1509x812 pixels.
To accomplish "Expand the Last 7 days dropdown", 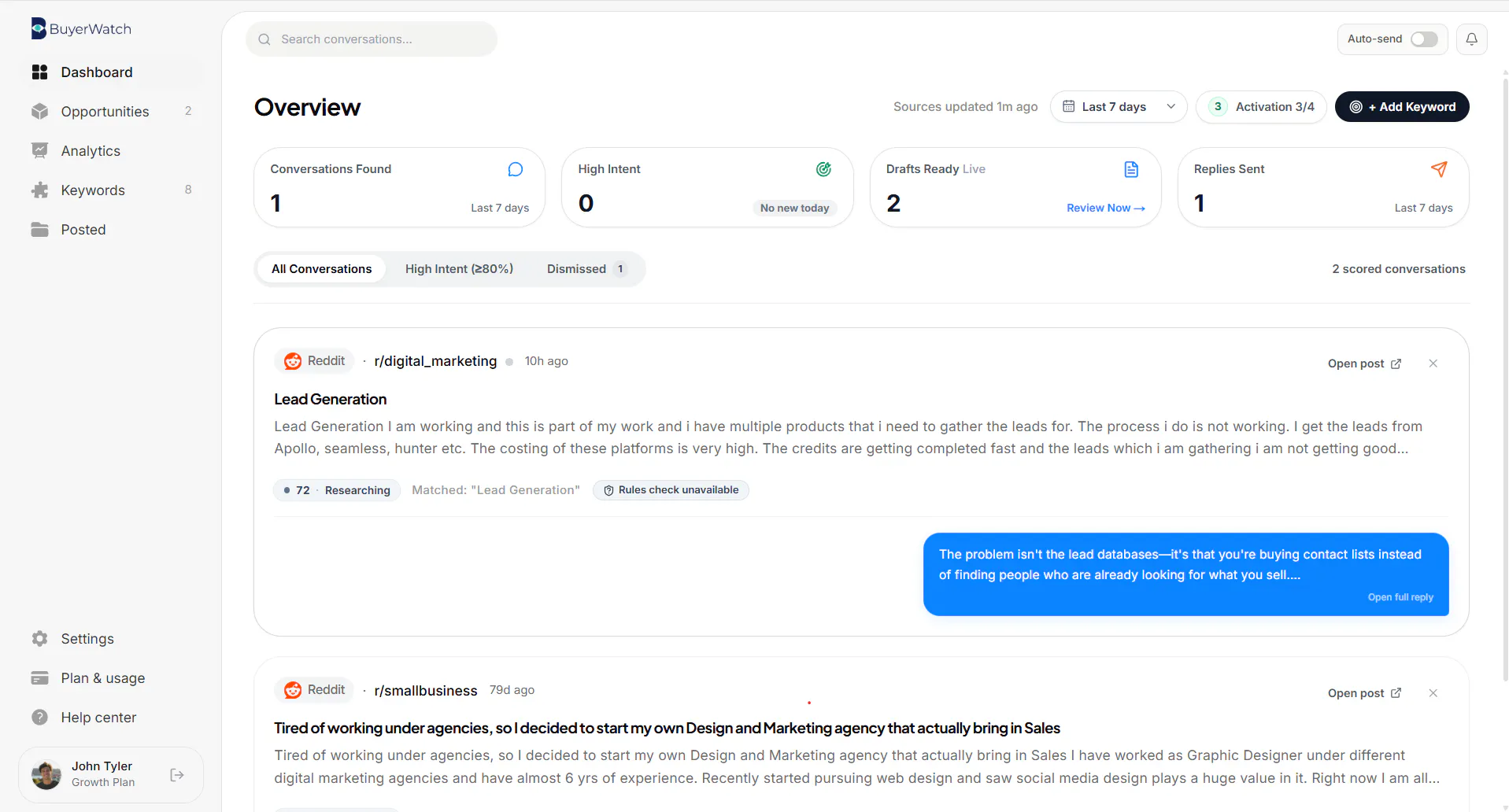I will point(1119,107).
